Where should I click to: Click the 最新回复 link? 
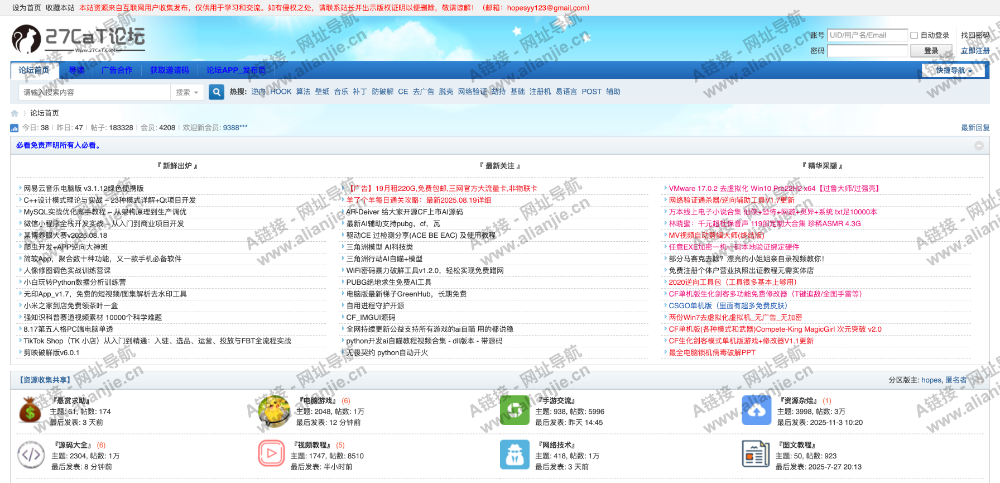(x=975, y=128)
